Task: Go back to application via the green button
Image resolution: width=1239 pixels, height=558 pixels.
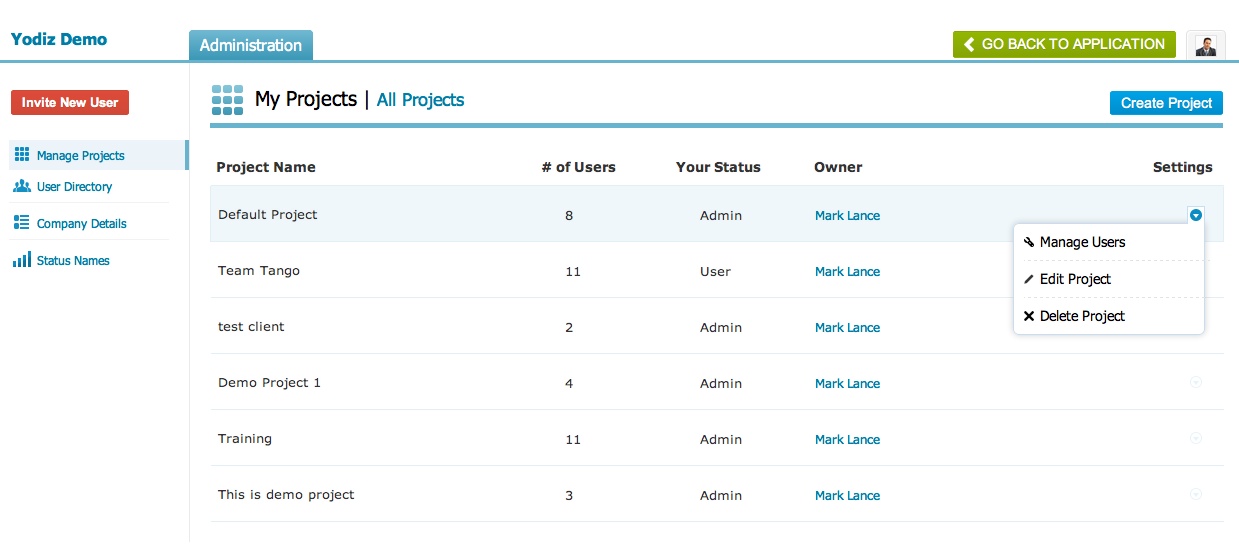Action: (1064, 44)
